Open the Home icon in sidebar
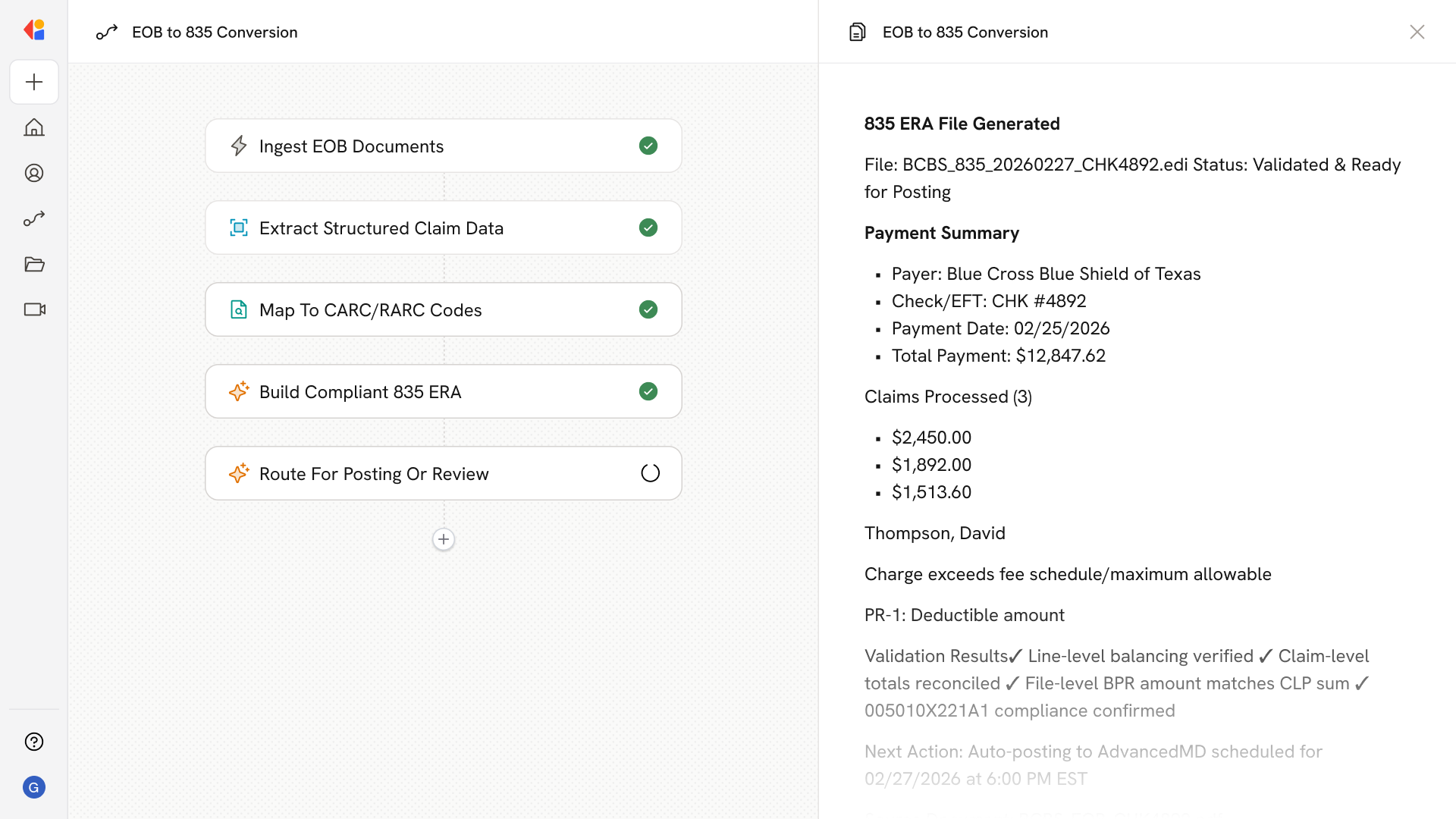This screenshot has width=1456, height=819. point(34,127)
